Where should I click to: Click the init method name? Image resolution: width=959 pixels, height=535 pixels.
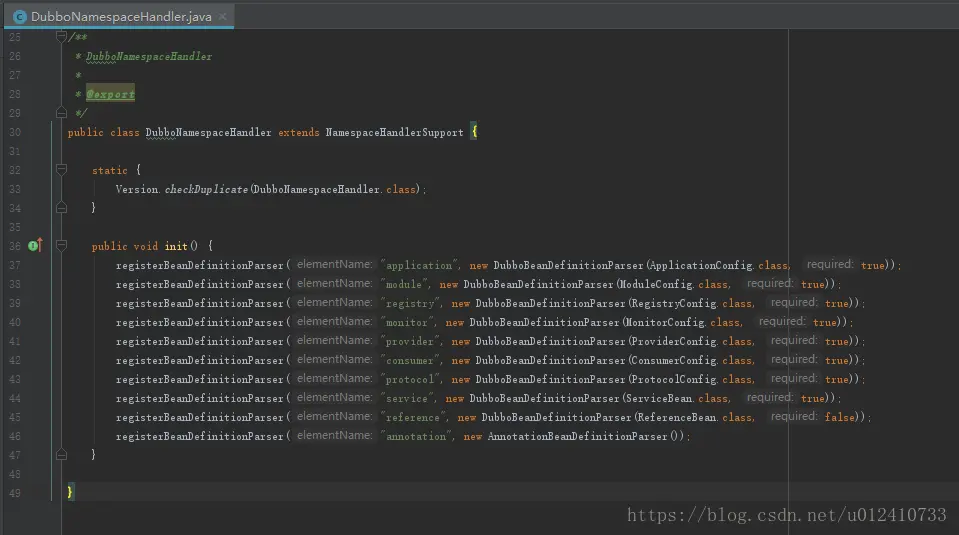click(176, 246)
